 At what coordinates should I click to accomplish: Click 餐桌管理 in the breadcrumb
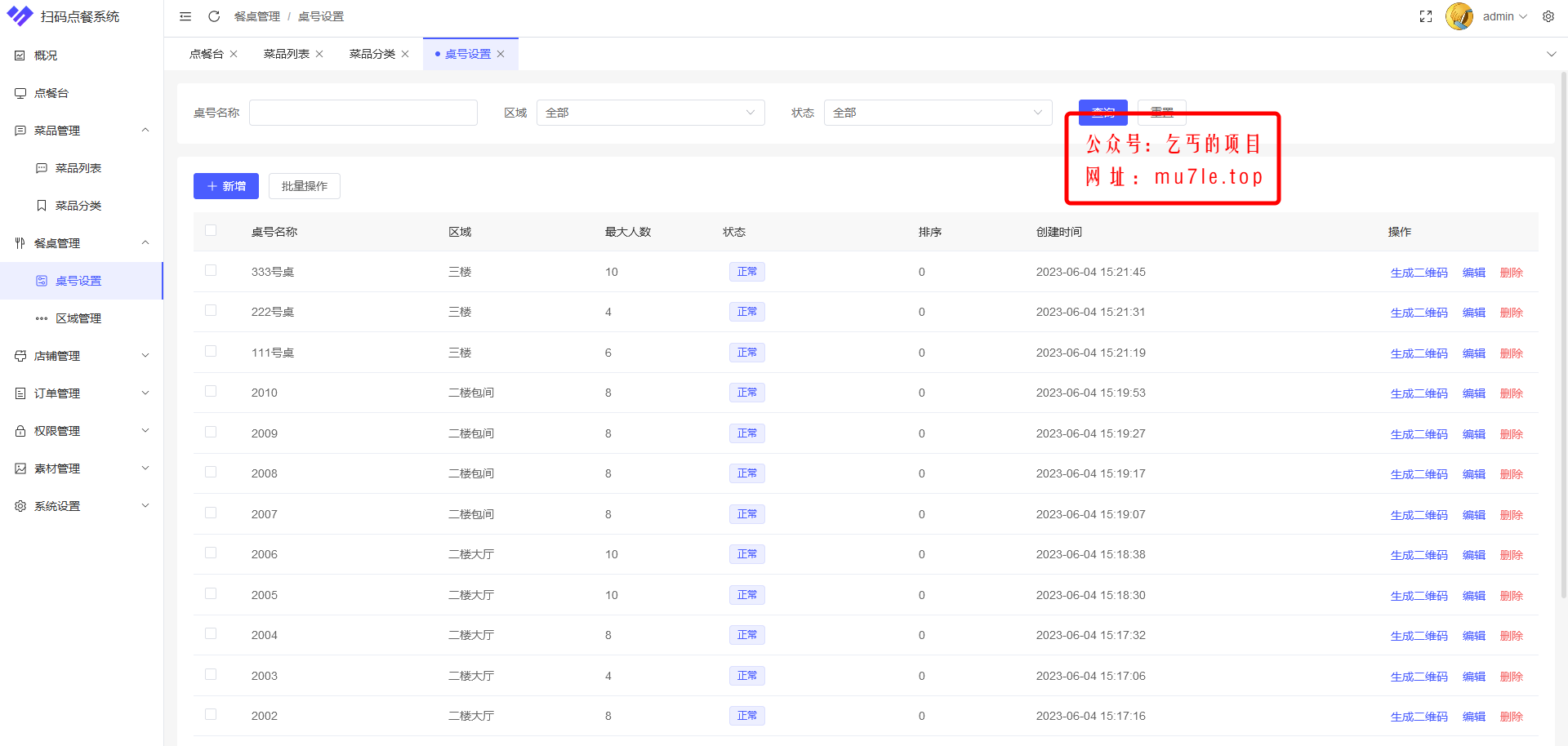(257, 16)
